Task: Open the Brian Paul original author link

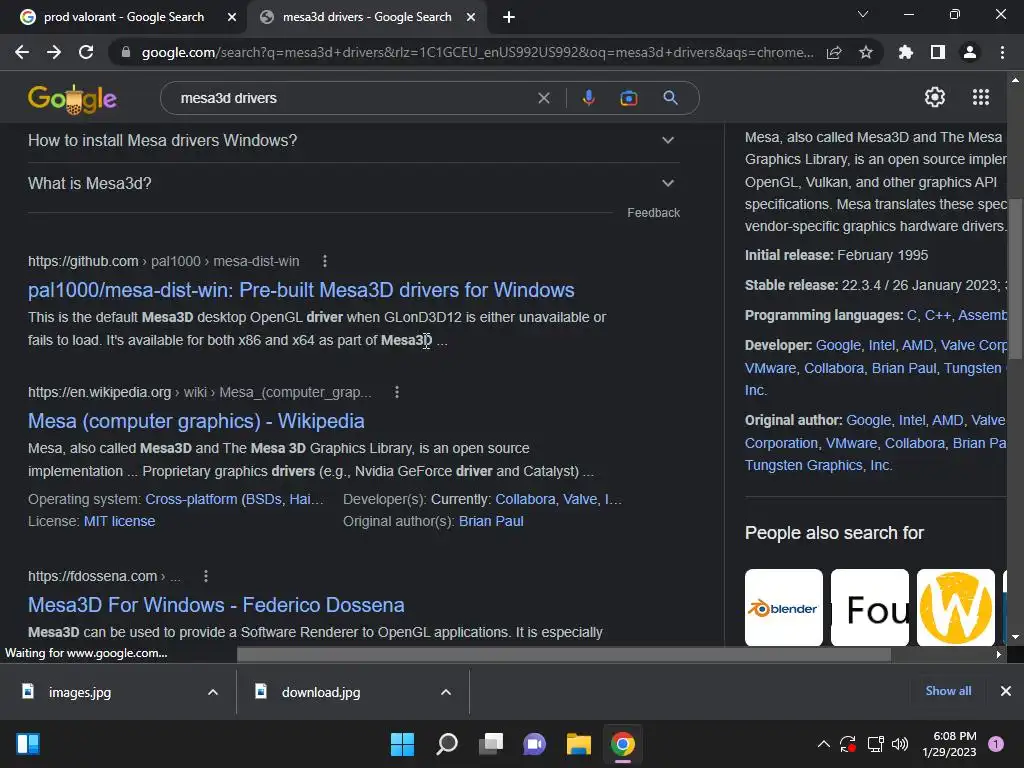Action: (491, 521)
